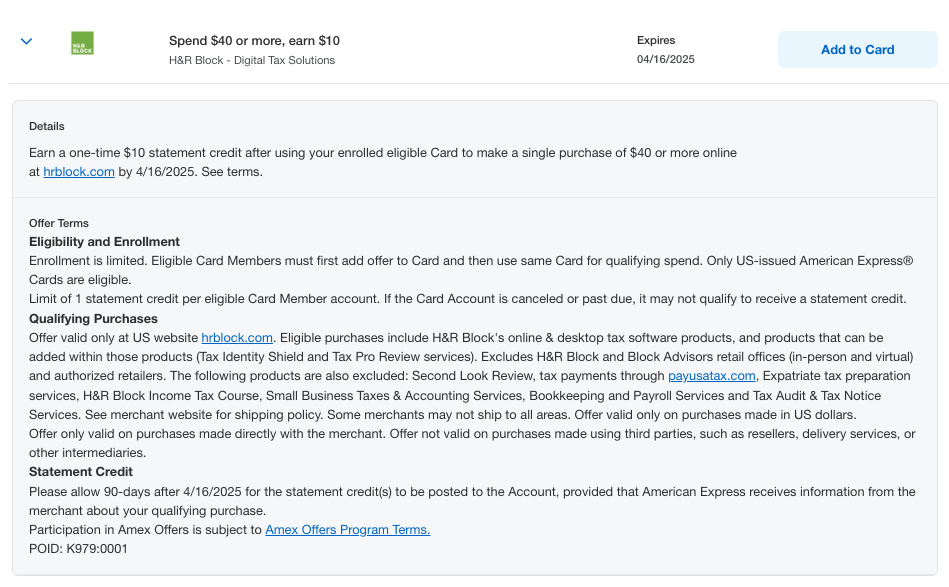This screenshot has width=949, height=587.
Task: Open hrblock.com link under Qualifying Purchases
Action: tap(237, 338)
